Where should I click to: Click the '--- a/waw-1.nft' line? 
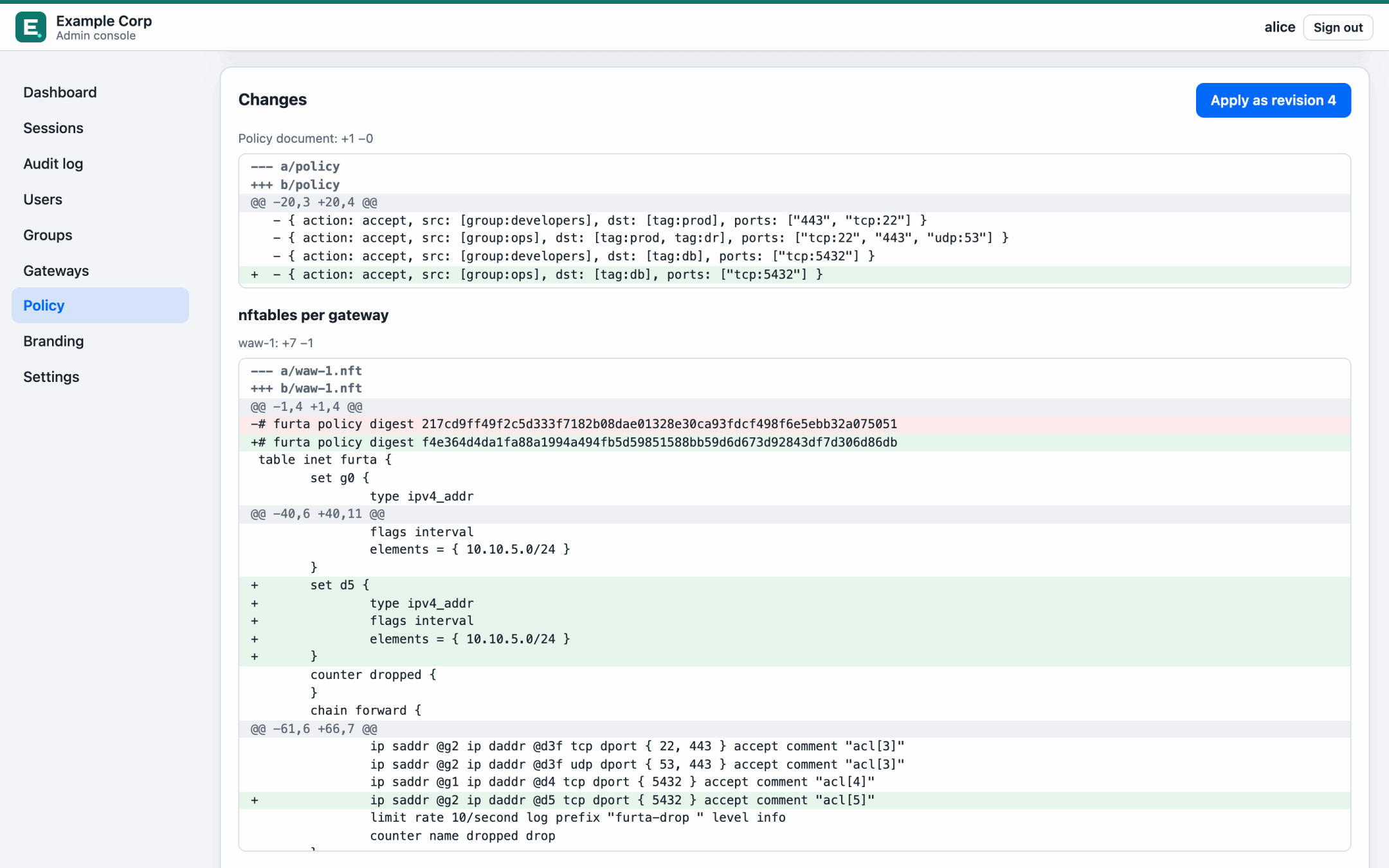[x=794, y=371]
